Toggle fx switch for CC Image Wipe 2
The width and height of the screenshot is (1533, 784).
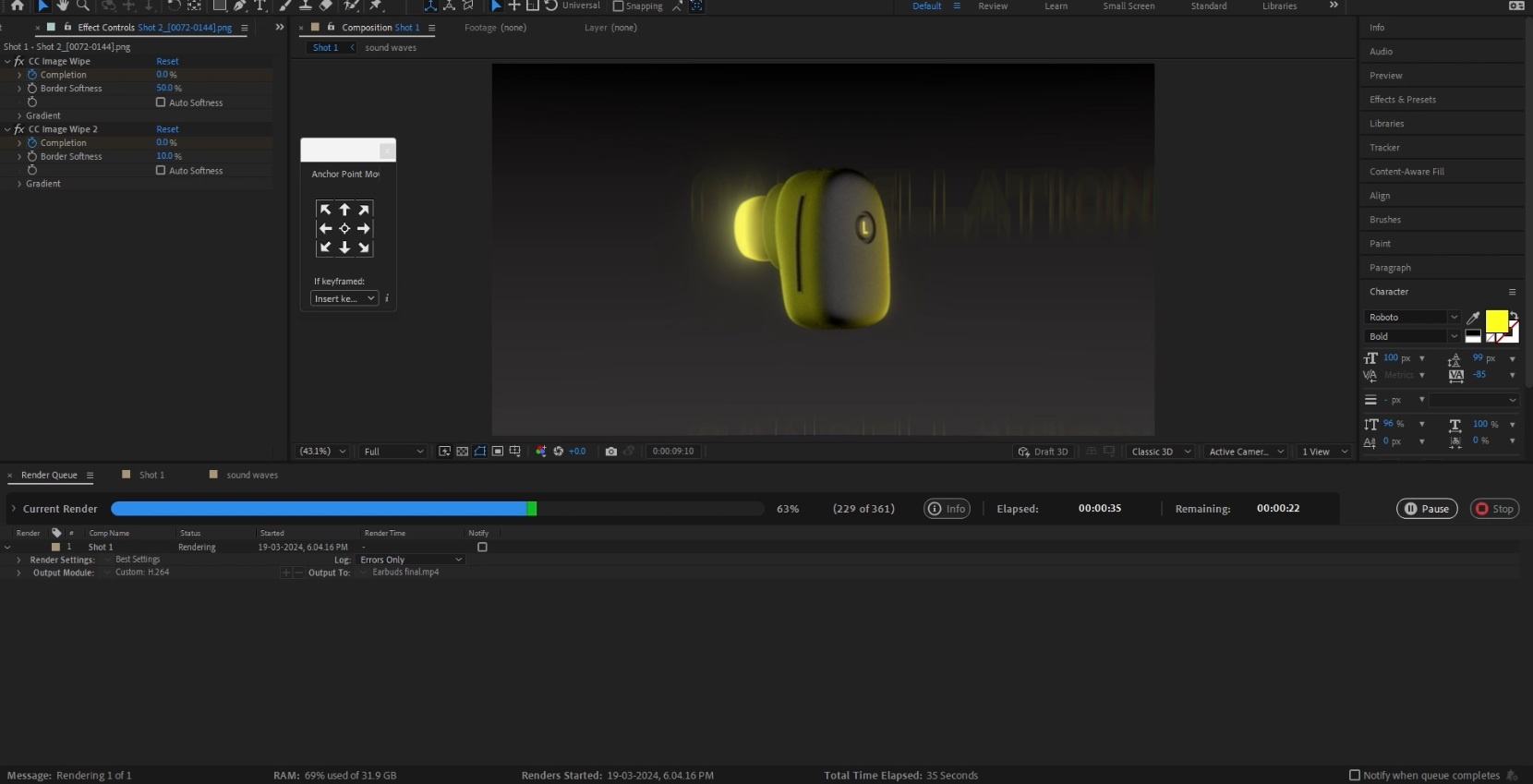tap(19, 130)
